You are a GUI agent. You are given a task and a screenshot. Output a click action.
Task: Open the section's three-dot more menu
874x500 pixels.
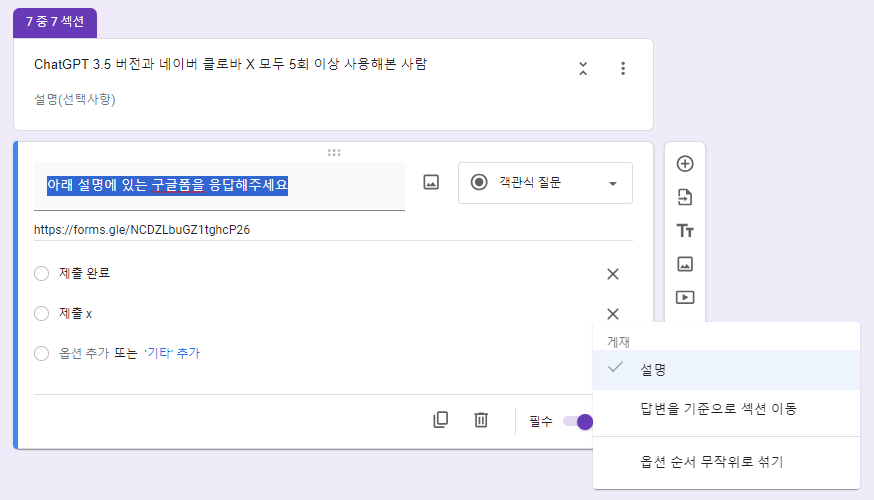pyautogui.click(x=623, y=69)
